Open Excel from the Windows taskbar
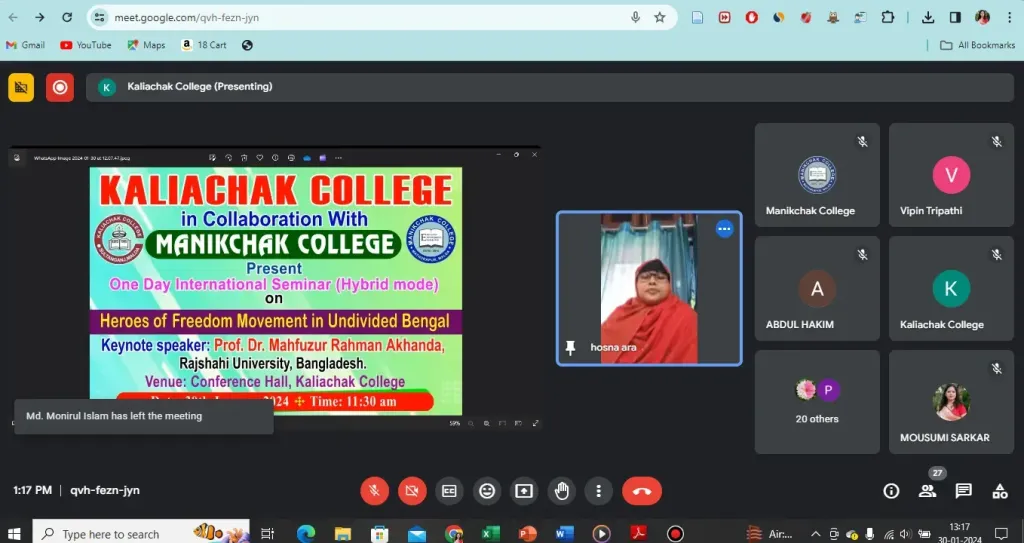 [x=490, y=534]
